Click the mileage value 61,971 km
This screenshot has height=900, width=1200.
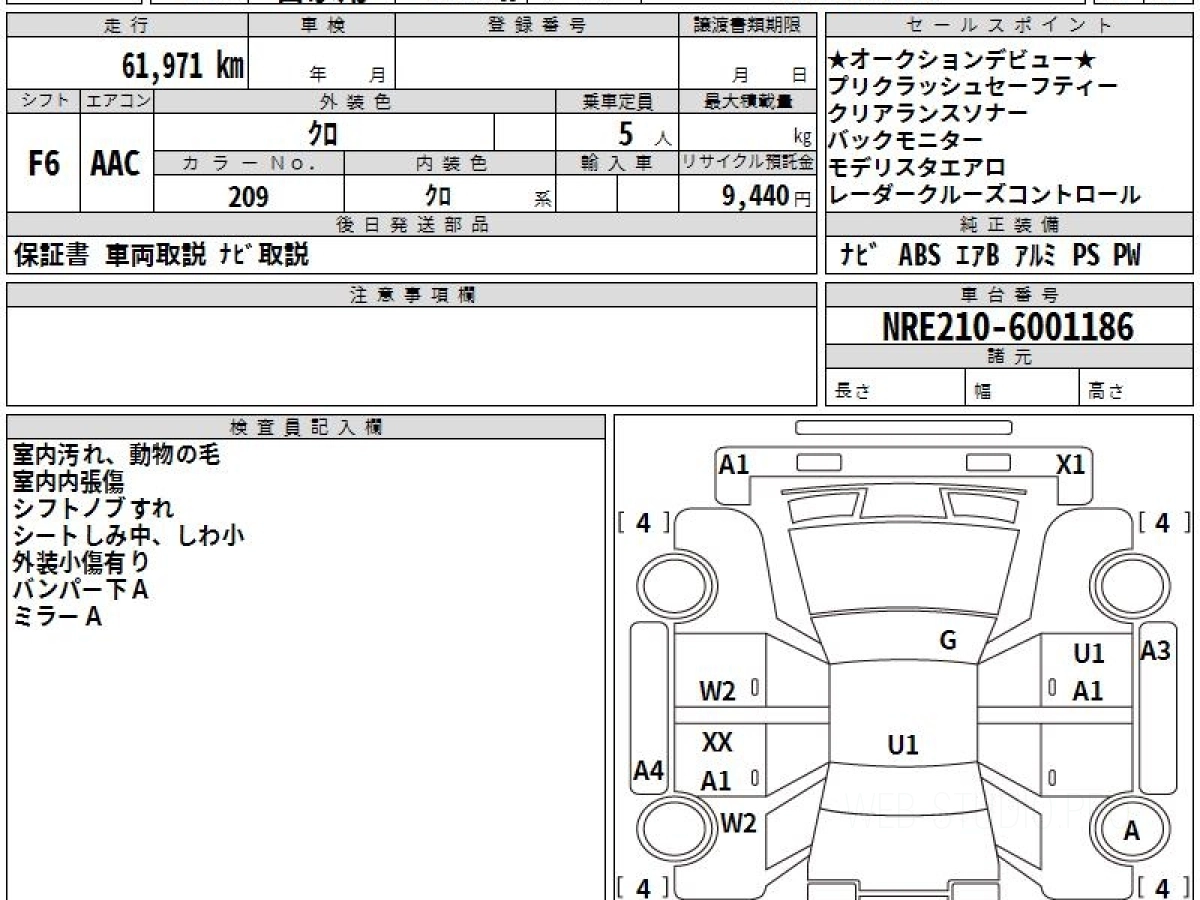183,66
